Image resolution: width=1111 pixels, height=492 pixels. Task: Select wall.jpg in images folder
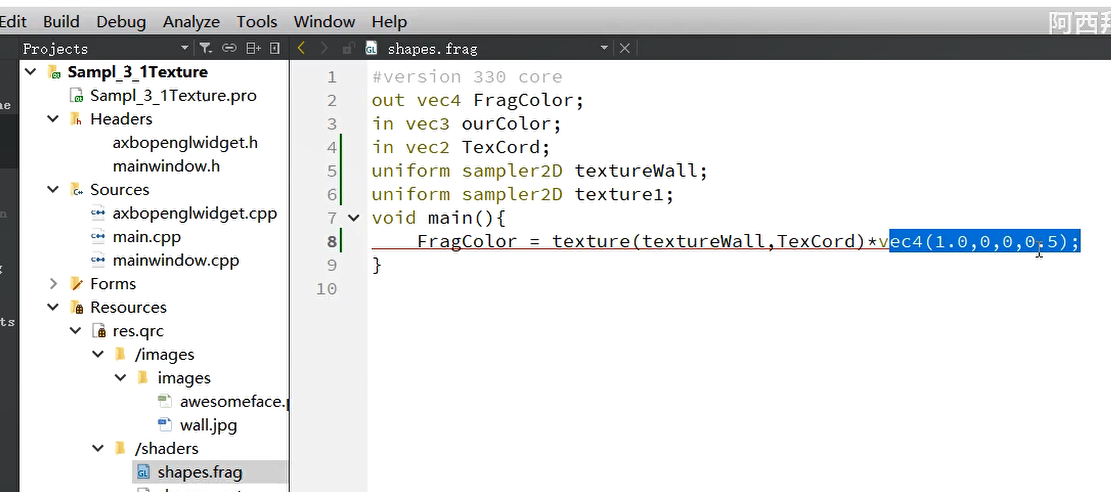pyautogui.click(x=208, y=425)
